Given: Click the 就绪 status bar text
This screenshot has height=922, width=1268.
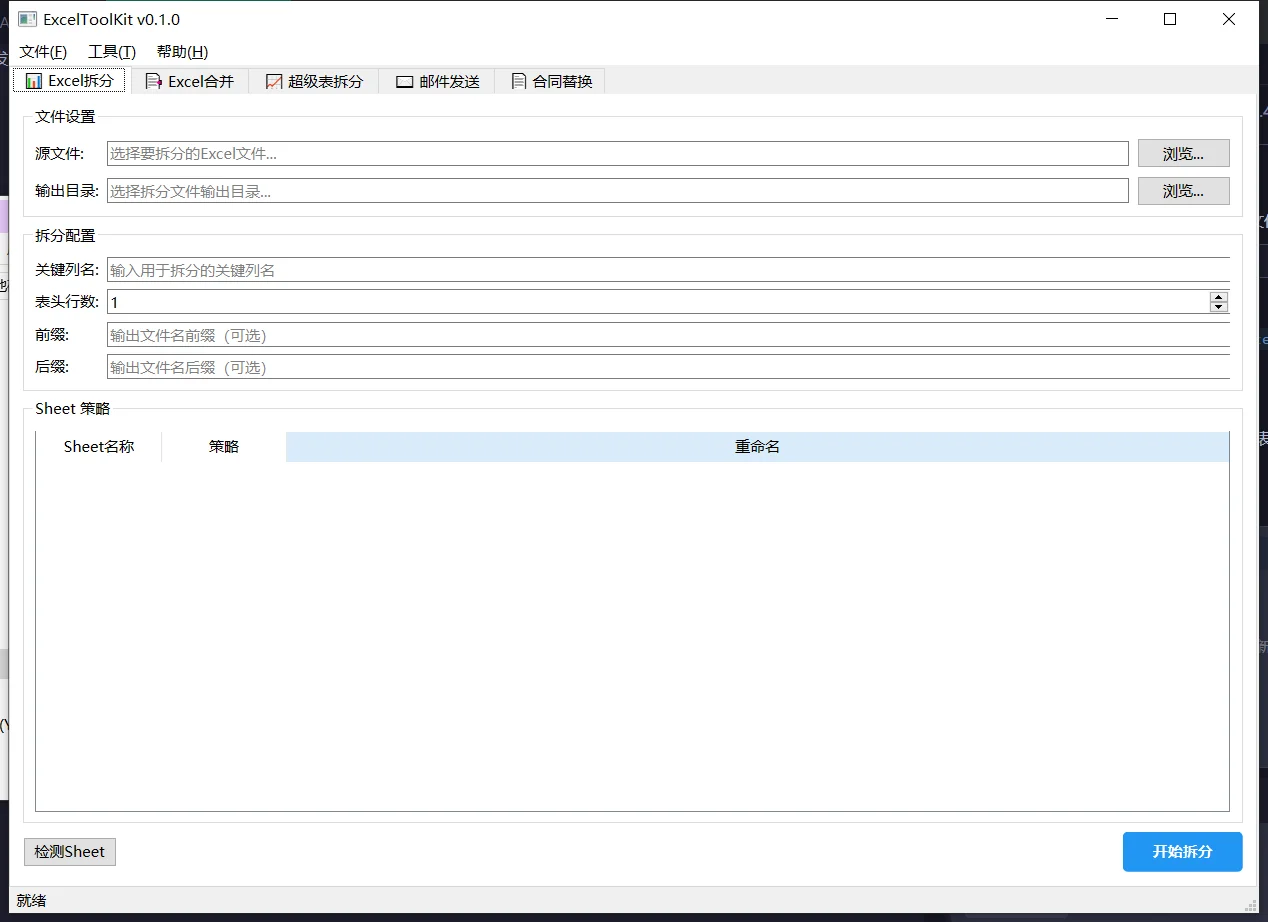Looking at the screenshot, I should (x=31, y=901).
